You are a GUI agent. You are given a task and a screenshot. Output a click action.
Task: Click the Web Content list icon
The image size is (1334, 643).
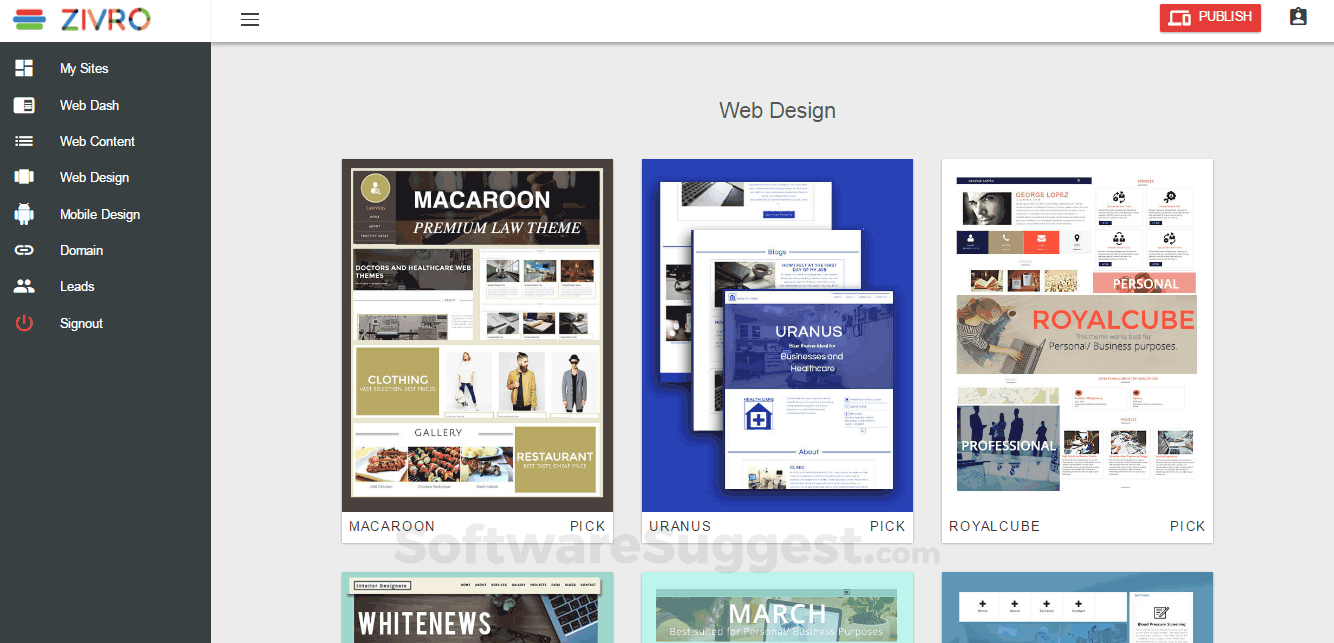24,141
